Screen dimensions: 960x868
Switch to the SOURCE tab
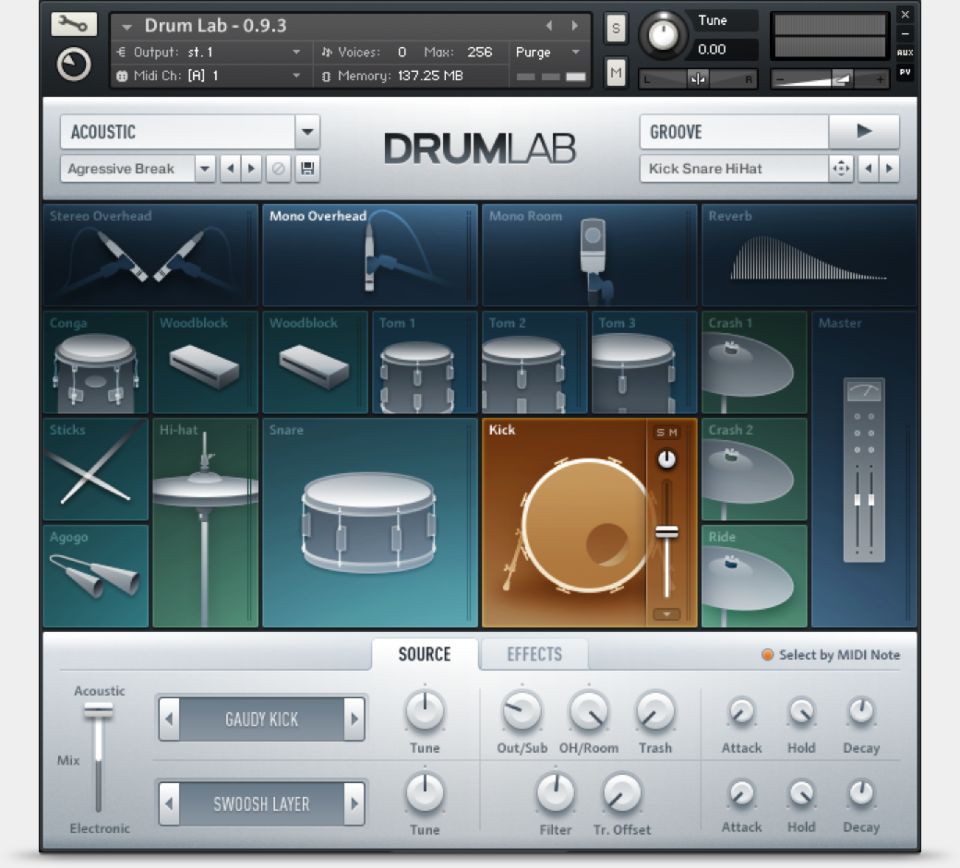click(x=424, y=655)
